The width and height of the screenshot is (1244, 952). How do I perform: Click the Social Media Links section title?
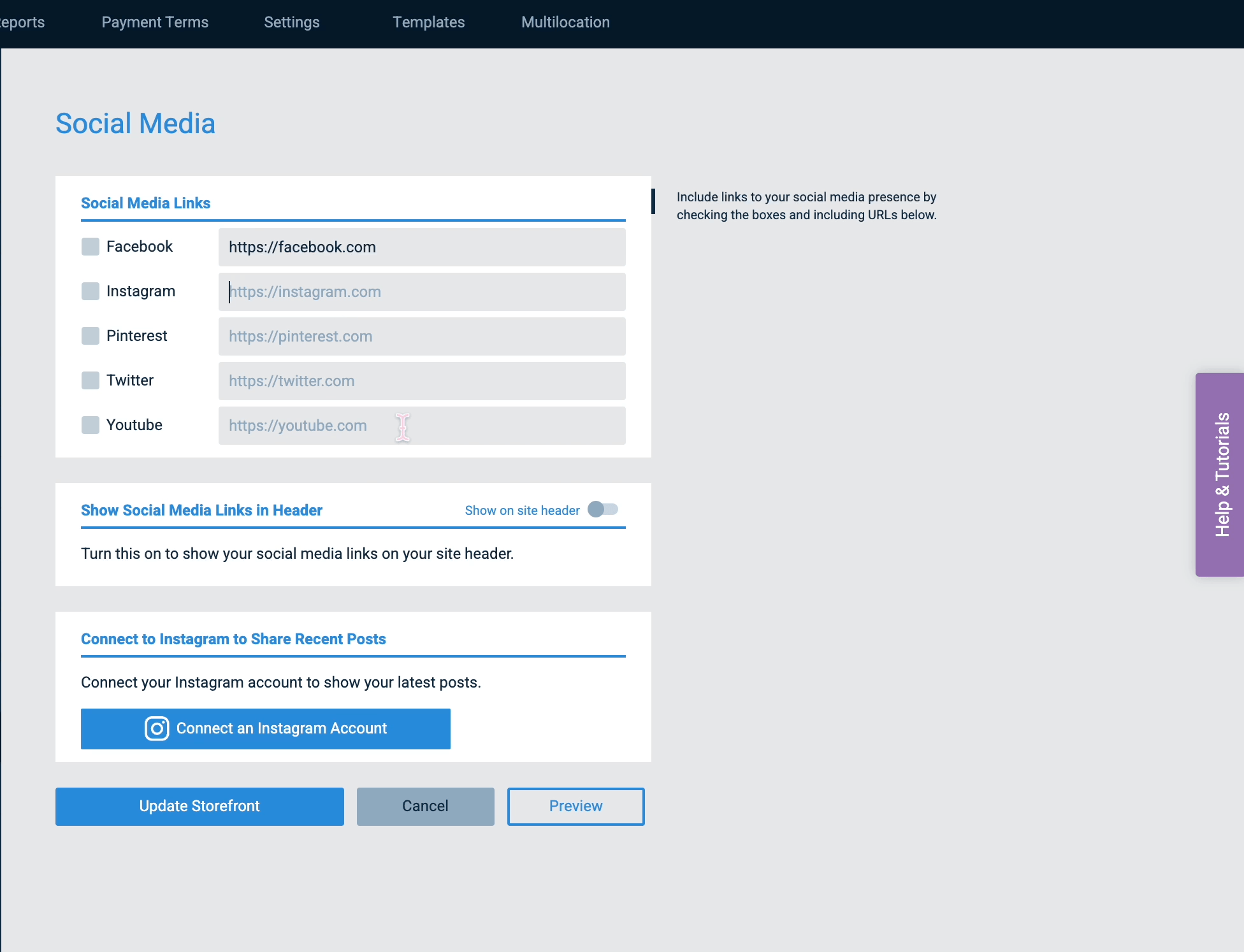coord(145,203)
